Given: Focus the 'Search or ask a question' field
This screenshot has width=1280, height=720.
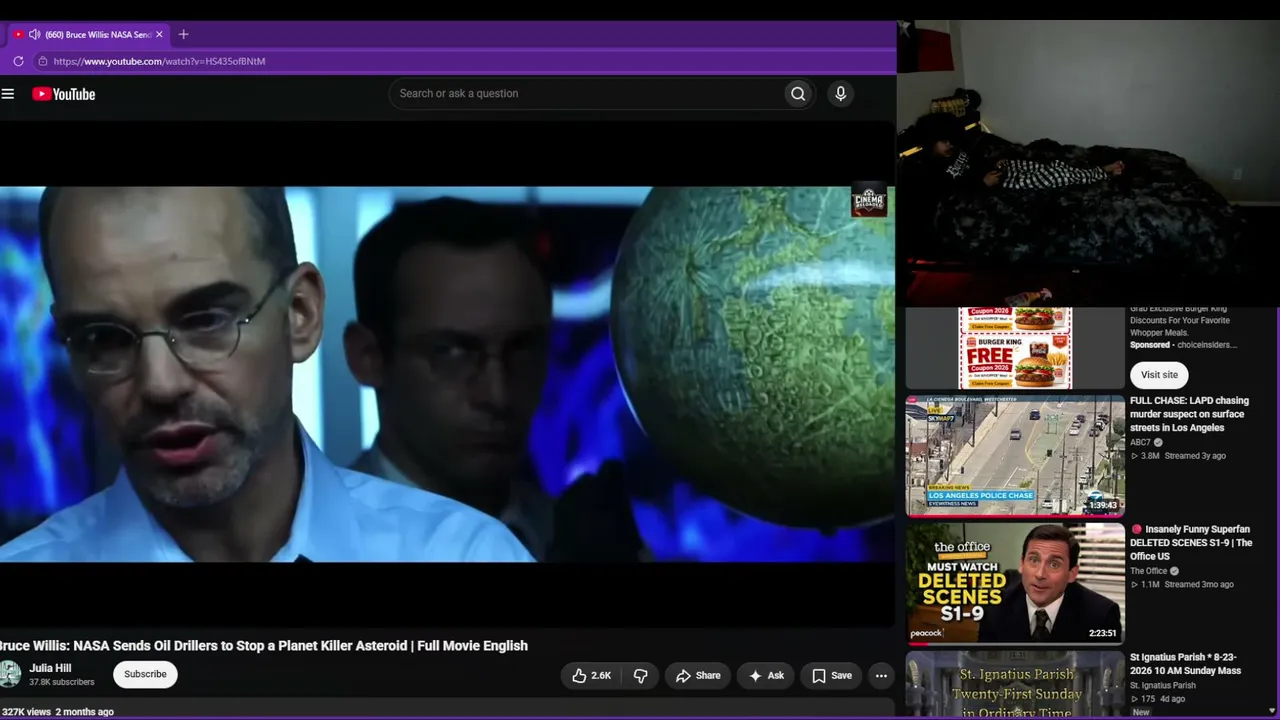Looking at the screenshot, I should pyautogui.click(x=586, y=94).
